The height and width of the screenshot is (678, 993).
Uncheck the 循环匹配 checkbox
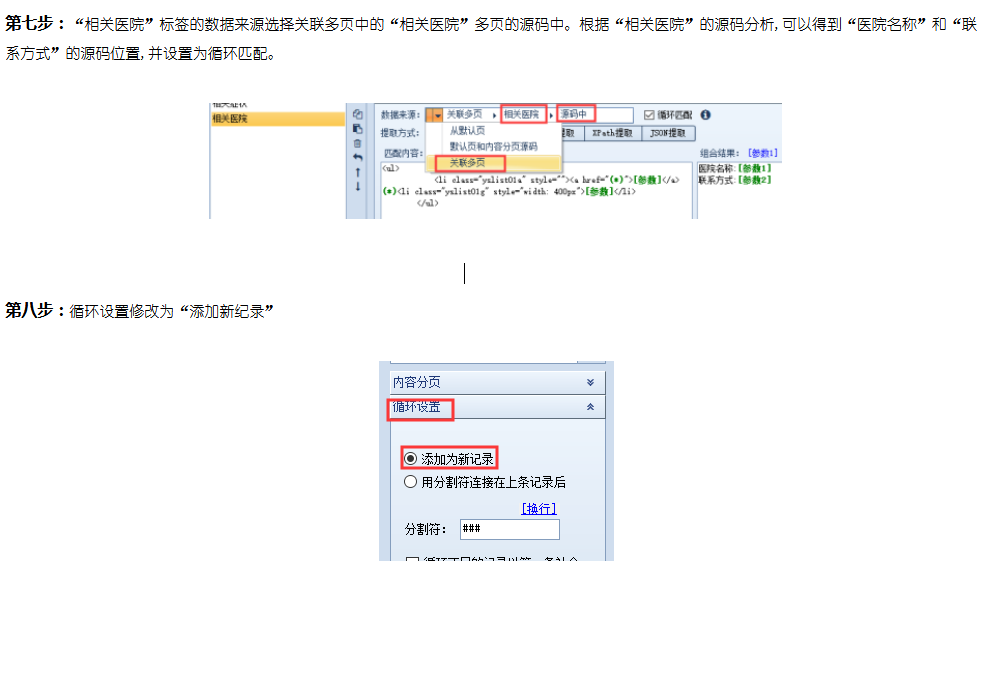[x=647, y=113]
